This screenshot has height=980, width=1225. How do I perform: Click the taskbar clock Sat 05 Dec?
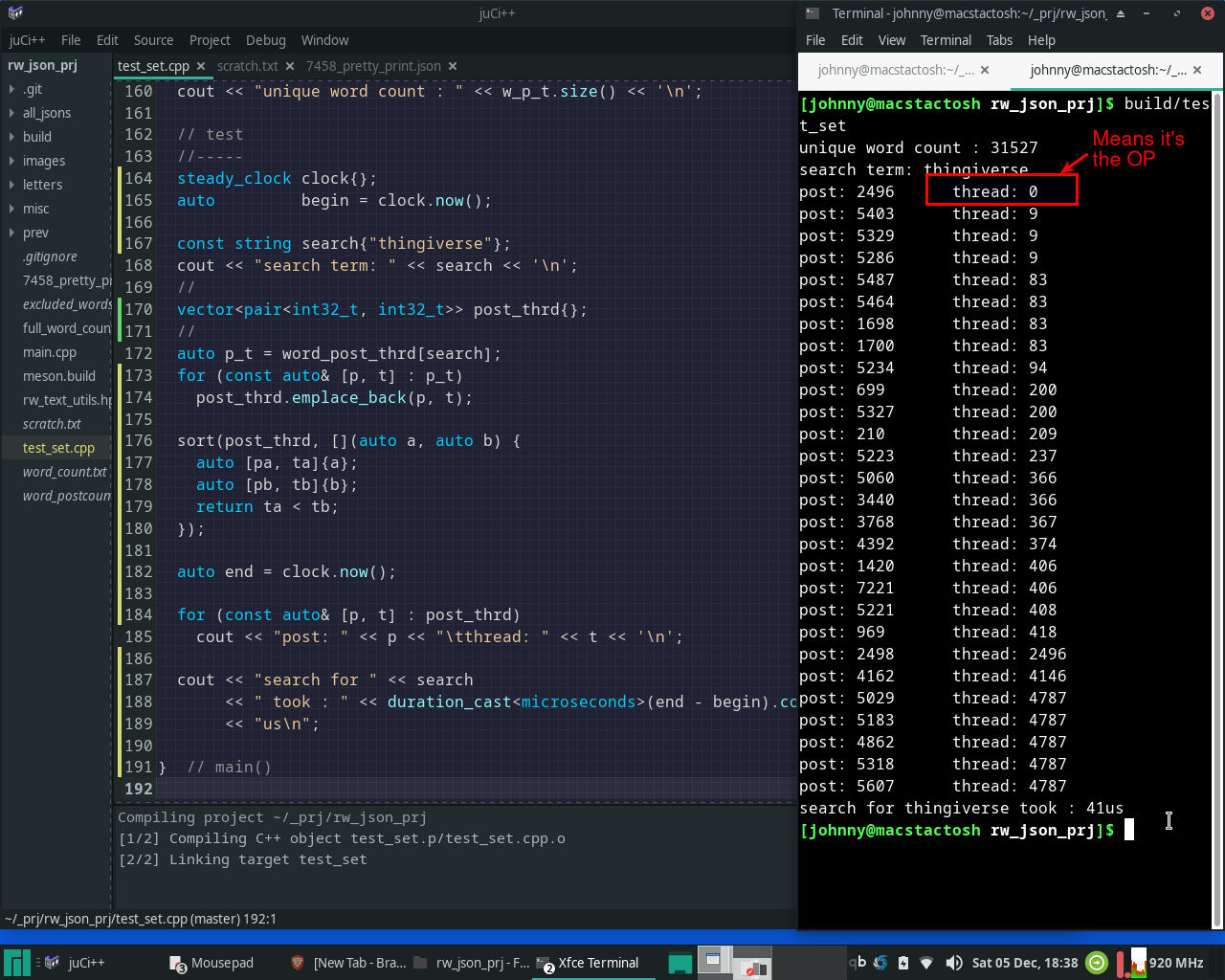point(1025,963)
